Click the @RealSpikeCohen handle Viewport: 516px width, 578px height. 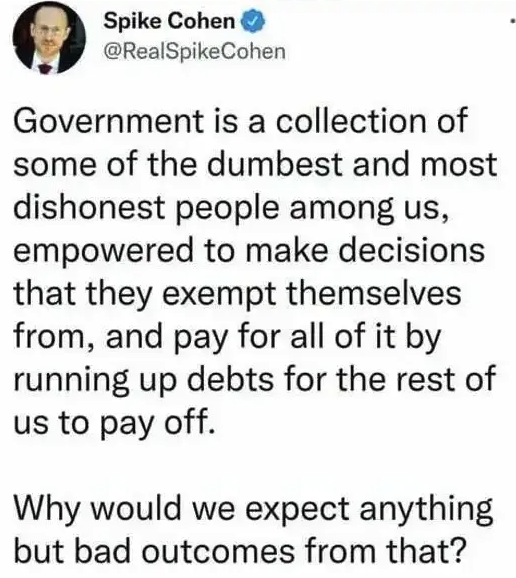tap(195, 51)
